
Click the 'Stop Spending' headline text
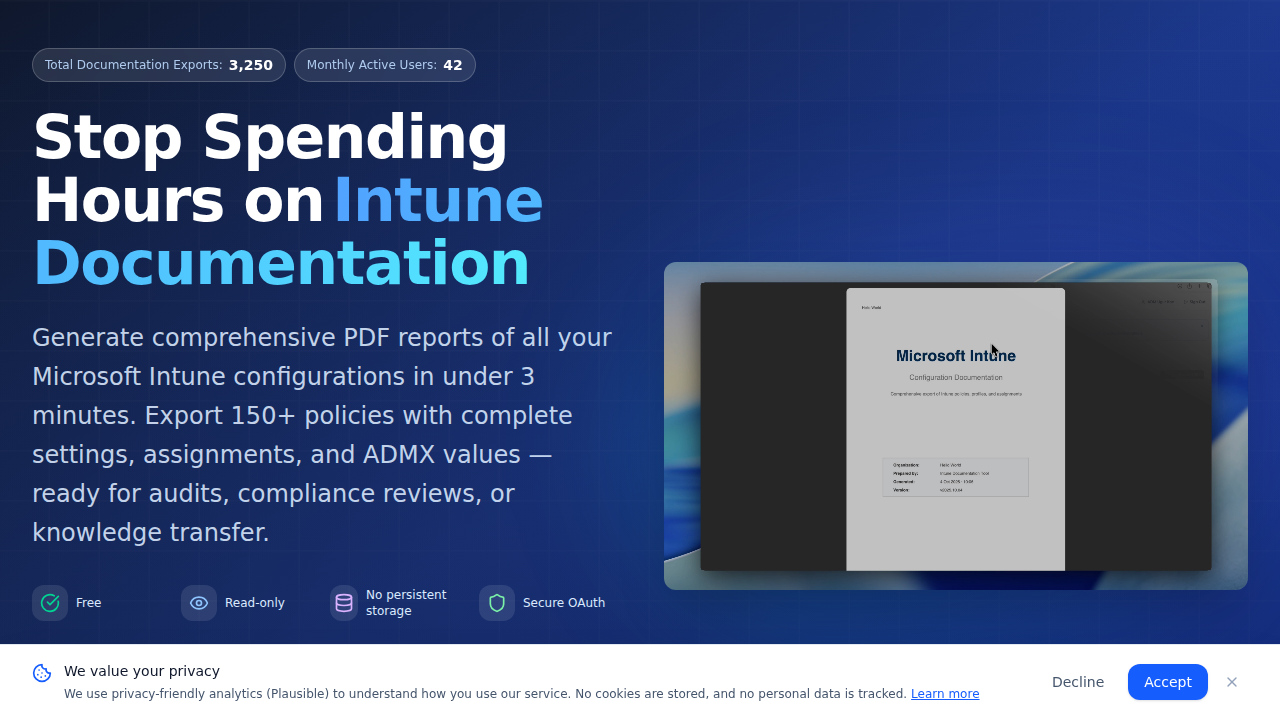pos(271,137)
